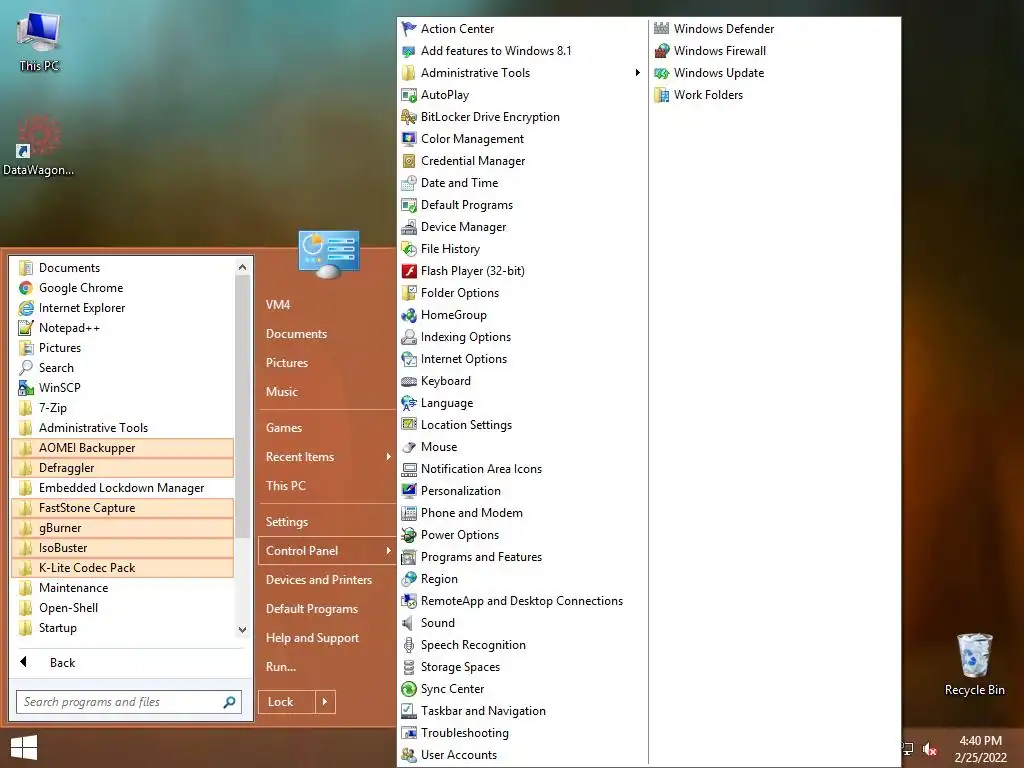This screenshot has width=1024, height=768.
Task: Click the programs list scroll down arrow
Action: pyautogui.click(x=242, y=630)
